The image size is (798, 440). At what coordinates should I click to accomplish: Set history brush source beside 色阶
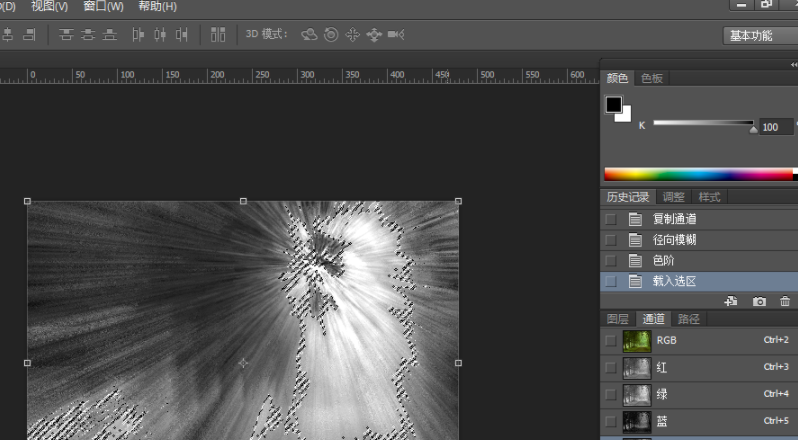[611, 261]
